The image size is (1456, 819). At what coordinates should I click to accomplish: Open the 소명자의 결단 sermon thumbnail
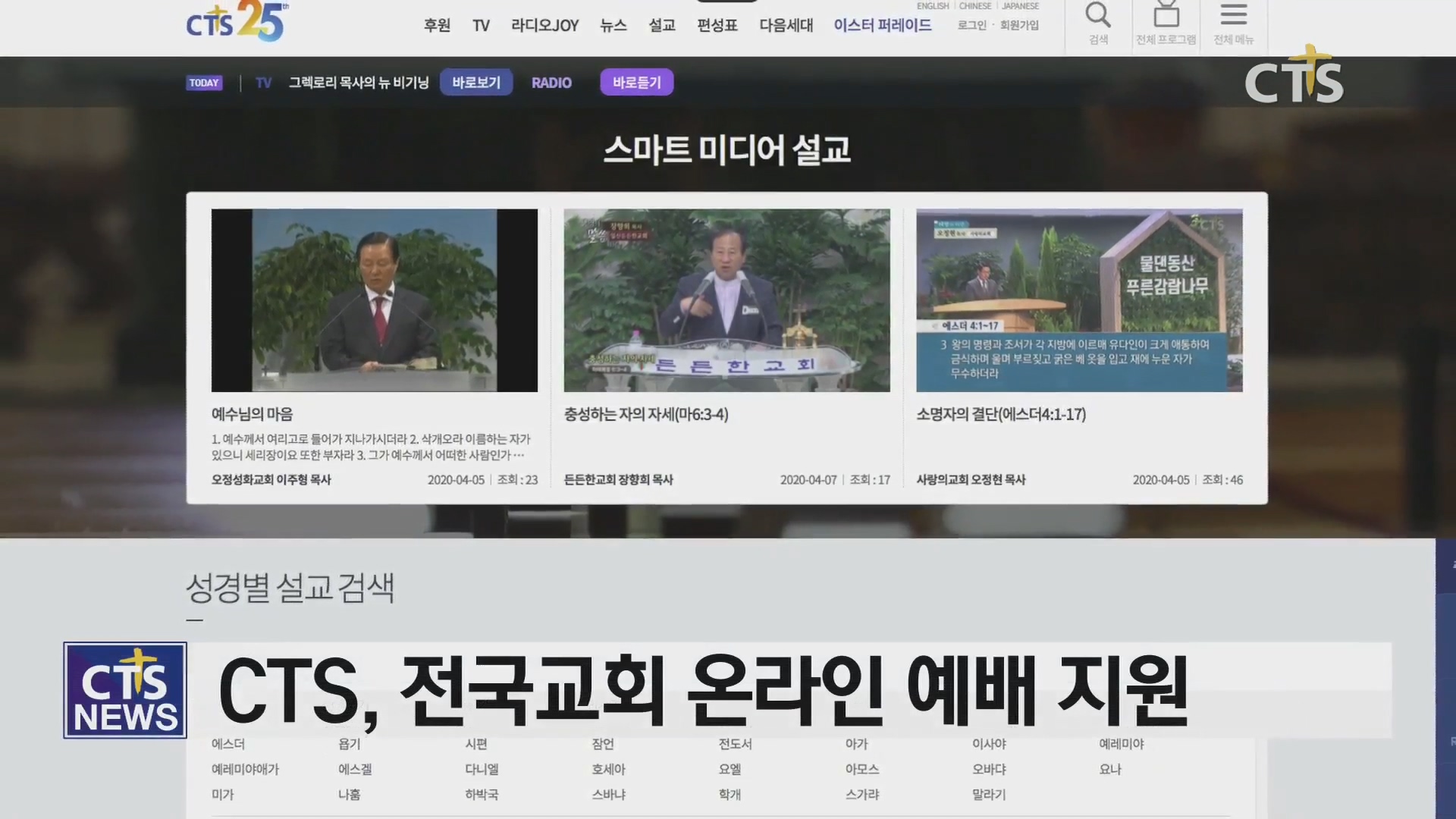click(1079, 300)
